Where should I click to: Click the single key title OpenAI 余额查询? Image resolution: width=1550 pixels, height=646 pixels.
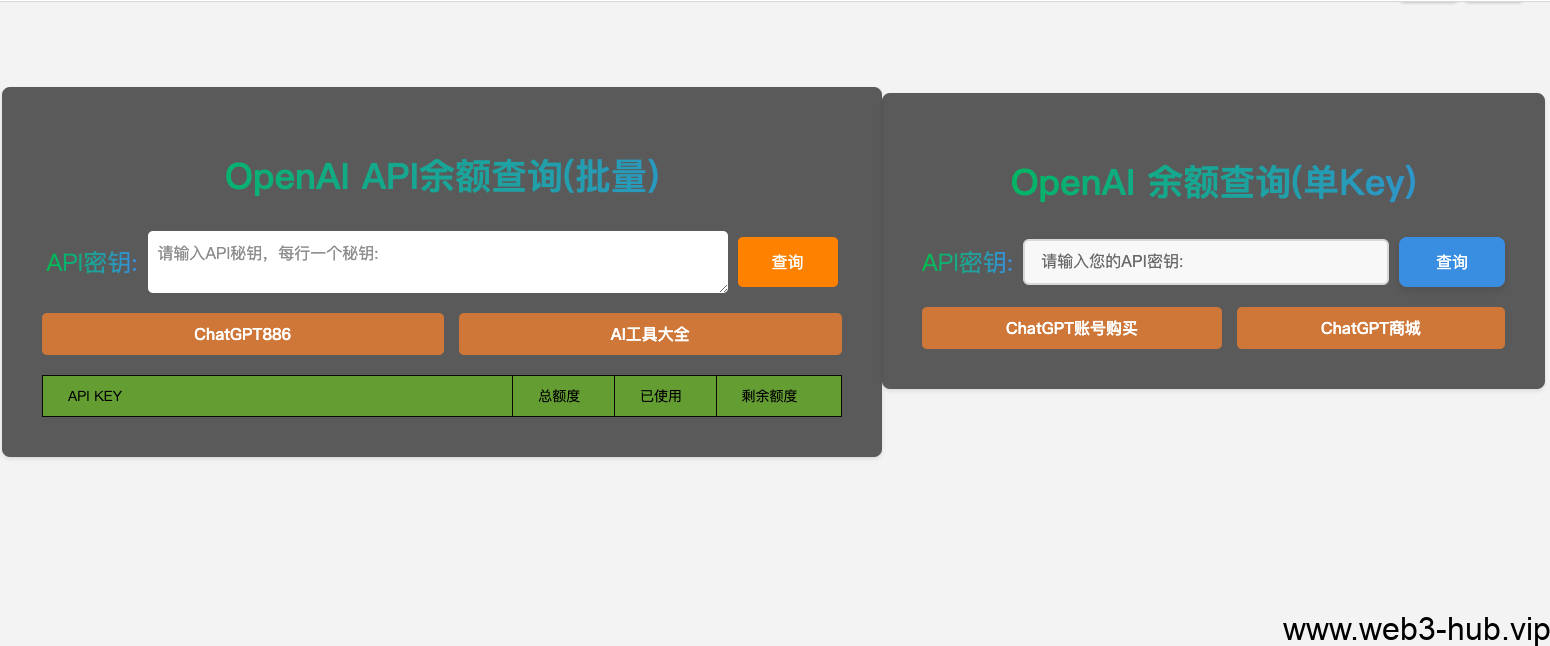coord(1213,182)
